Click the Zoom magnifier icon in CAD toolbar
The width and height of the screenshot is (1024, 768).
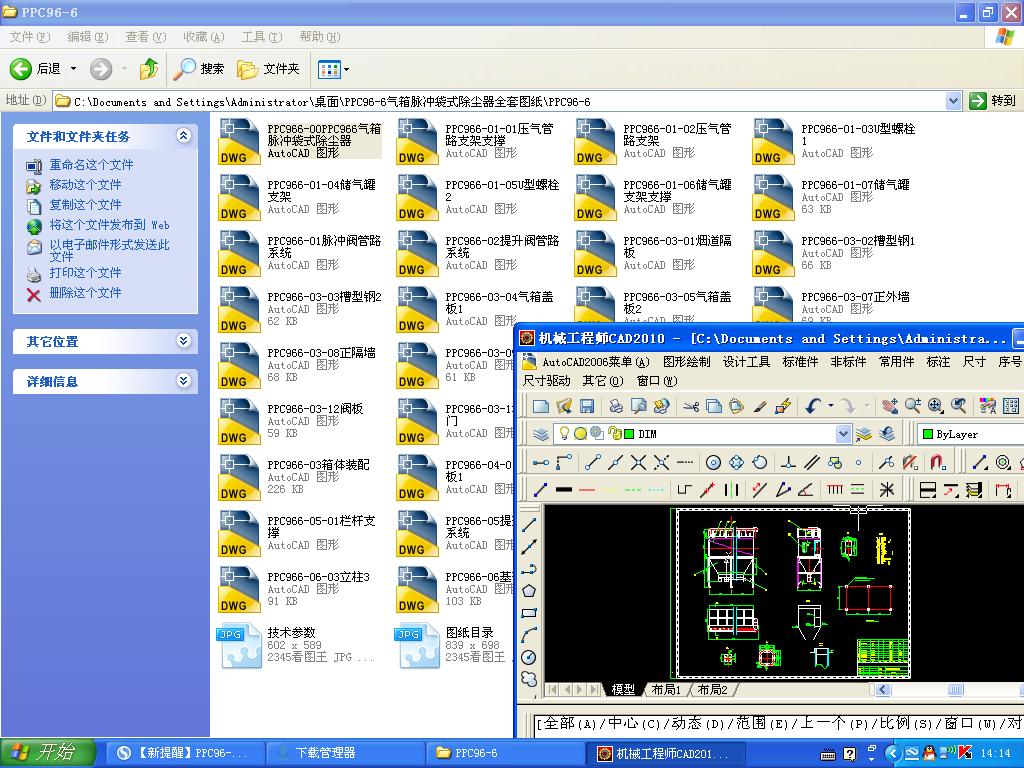(911, 407)
